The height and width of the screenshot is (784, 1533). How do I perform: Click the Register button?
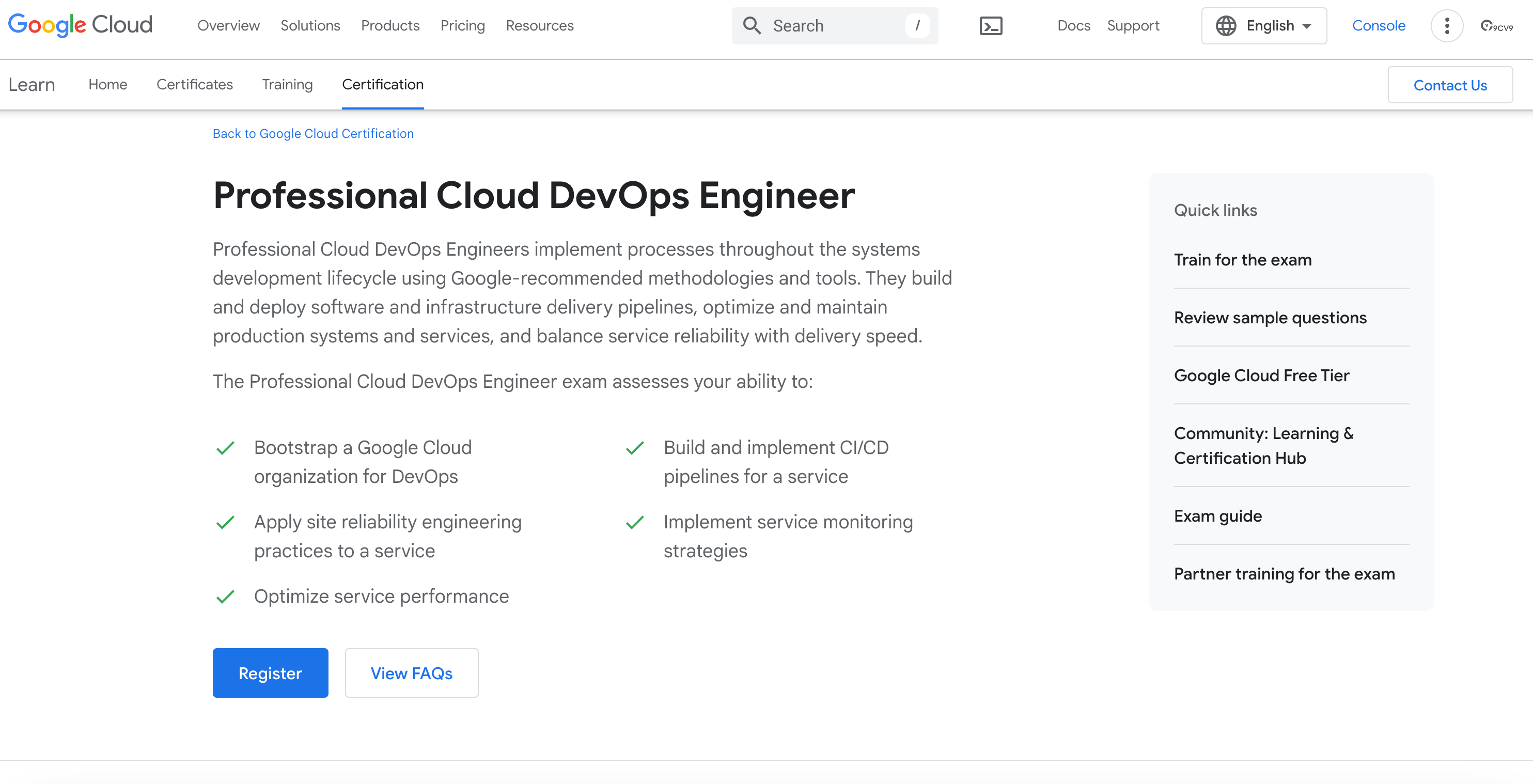pyautogui.click(x=270, y=673)
